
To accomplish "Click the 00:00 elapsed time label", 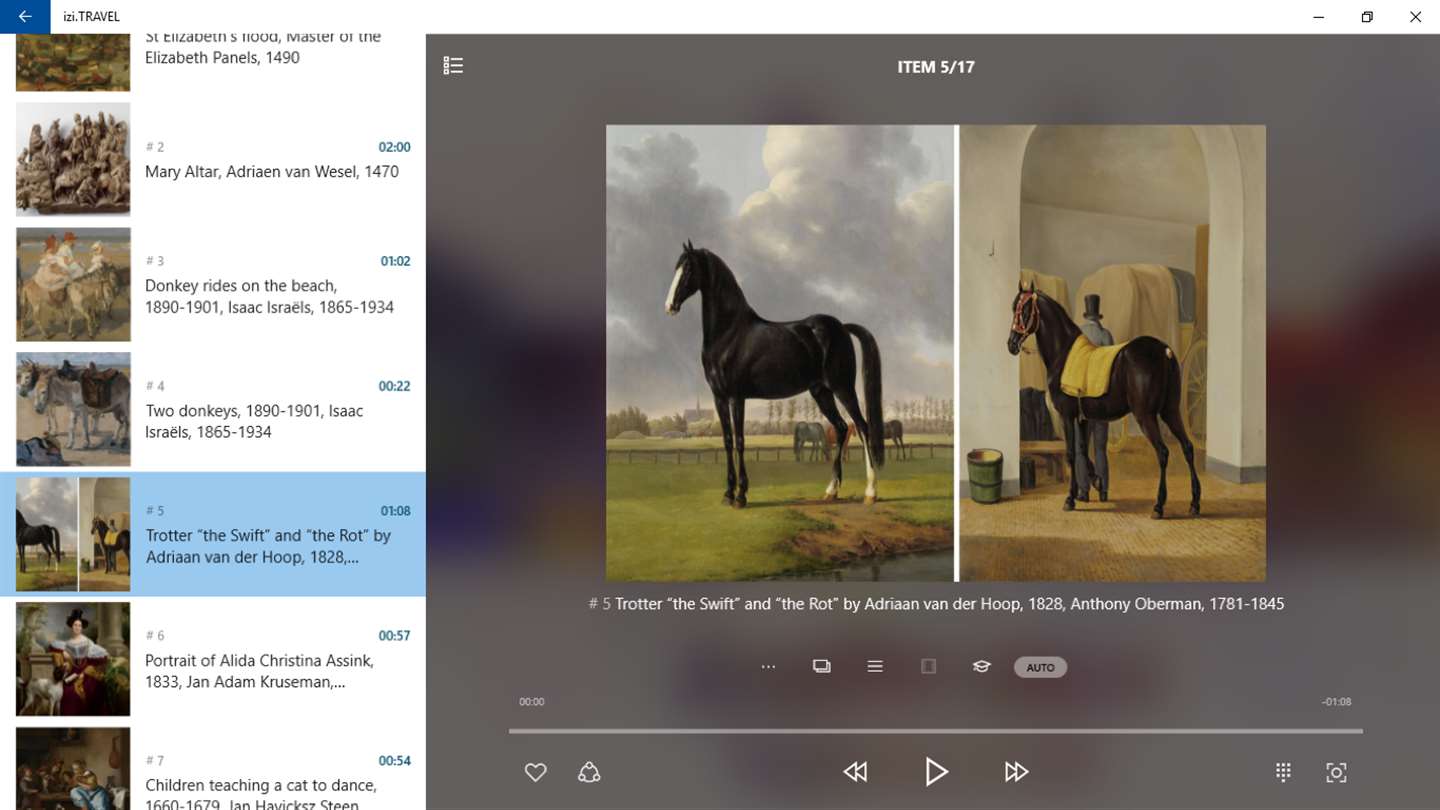I will click(x=532, y=702).
